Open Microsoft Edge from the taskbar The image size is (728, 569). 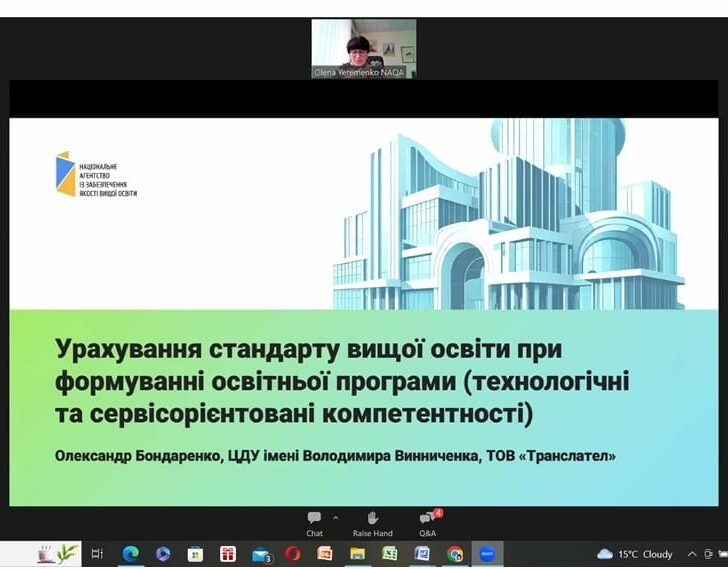pos(130,554)
